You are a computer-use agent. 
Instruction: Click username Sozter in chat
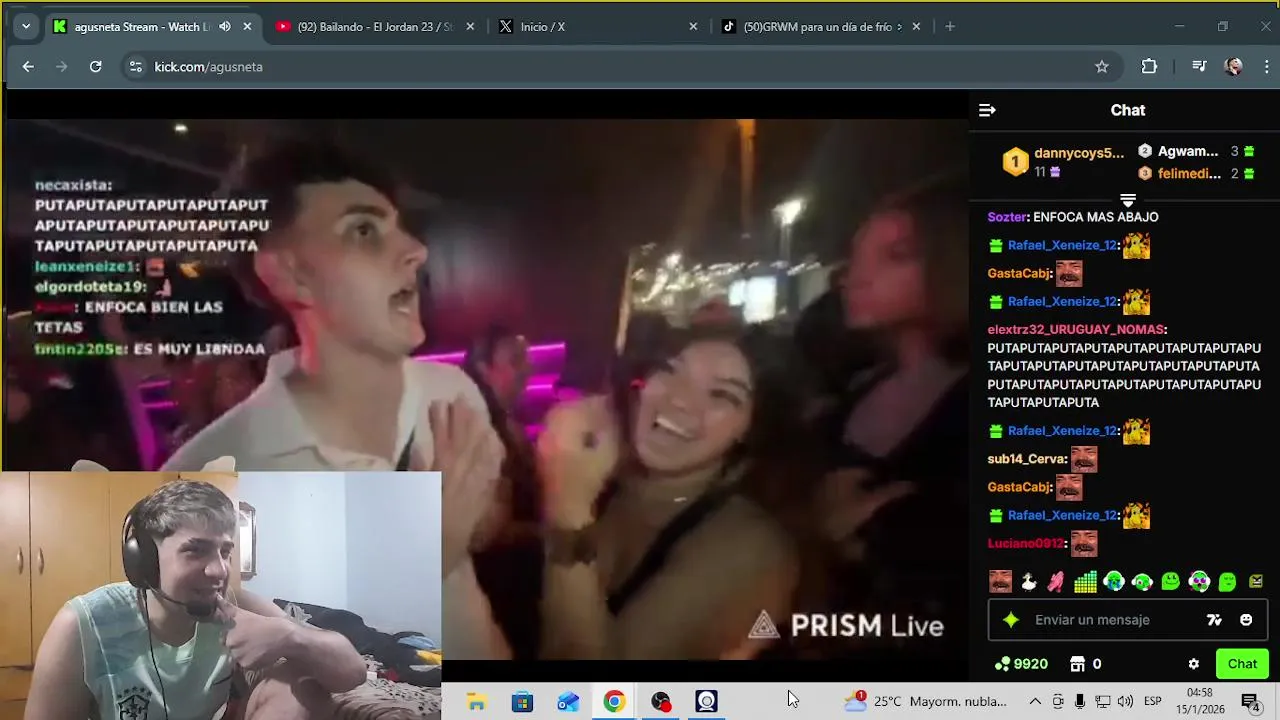(x=1007, y=217)
